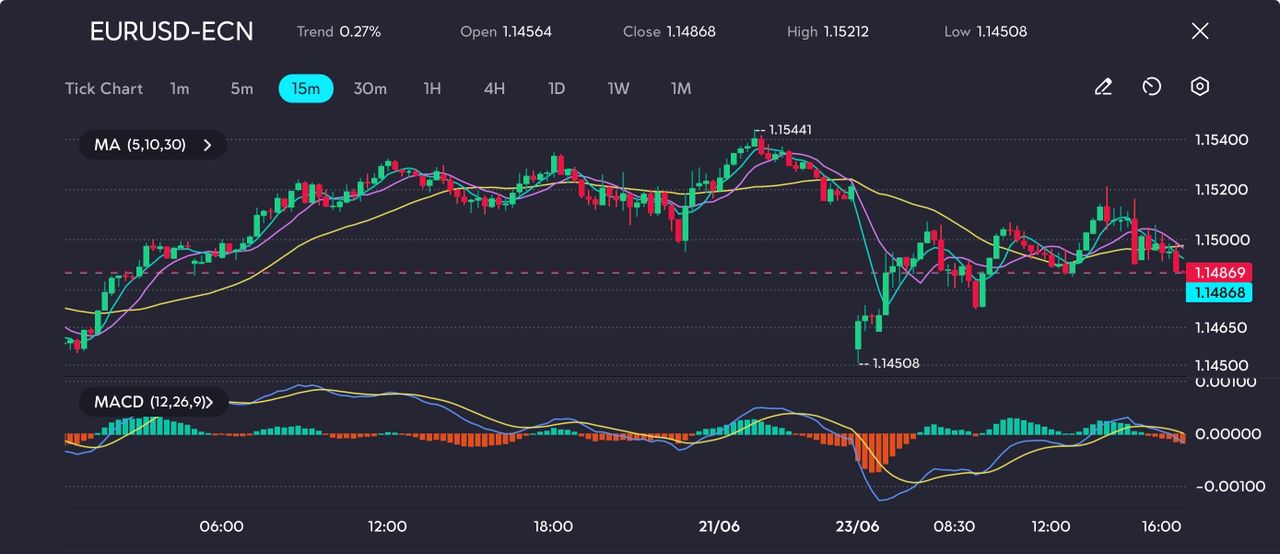This screenshot has width=1280, height=554.
Task: Select the 5m timeframe
Action: pos(242,89)
